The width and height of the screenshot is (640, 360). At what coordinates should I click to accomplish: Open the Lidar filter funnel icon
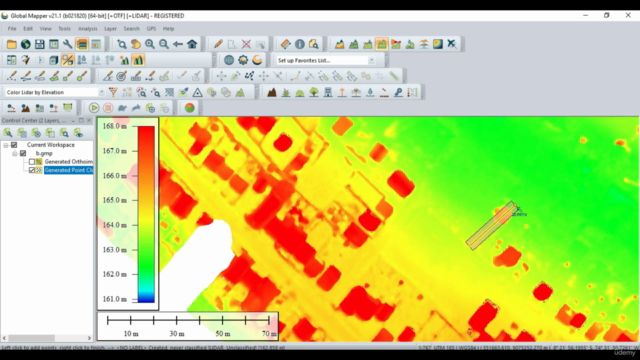(113, 92)
